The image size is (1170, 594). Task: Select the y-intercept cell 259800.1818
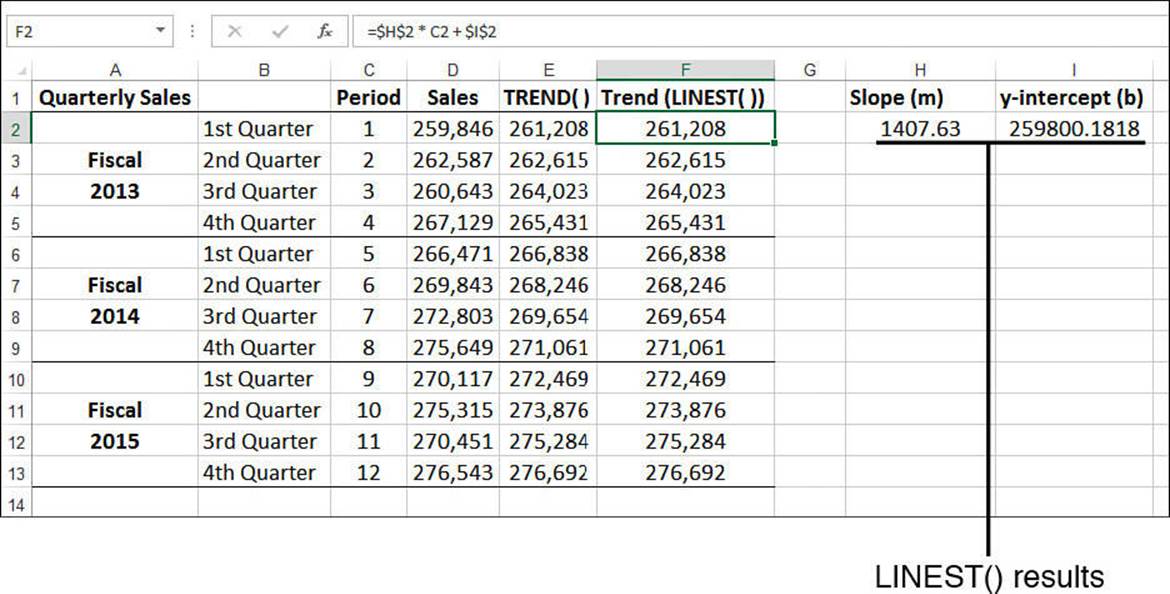1074,129
